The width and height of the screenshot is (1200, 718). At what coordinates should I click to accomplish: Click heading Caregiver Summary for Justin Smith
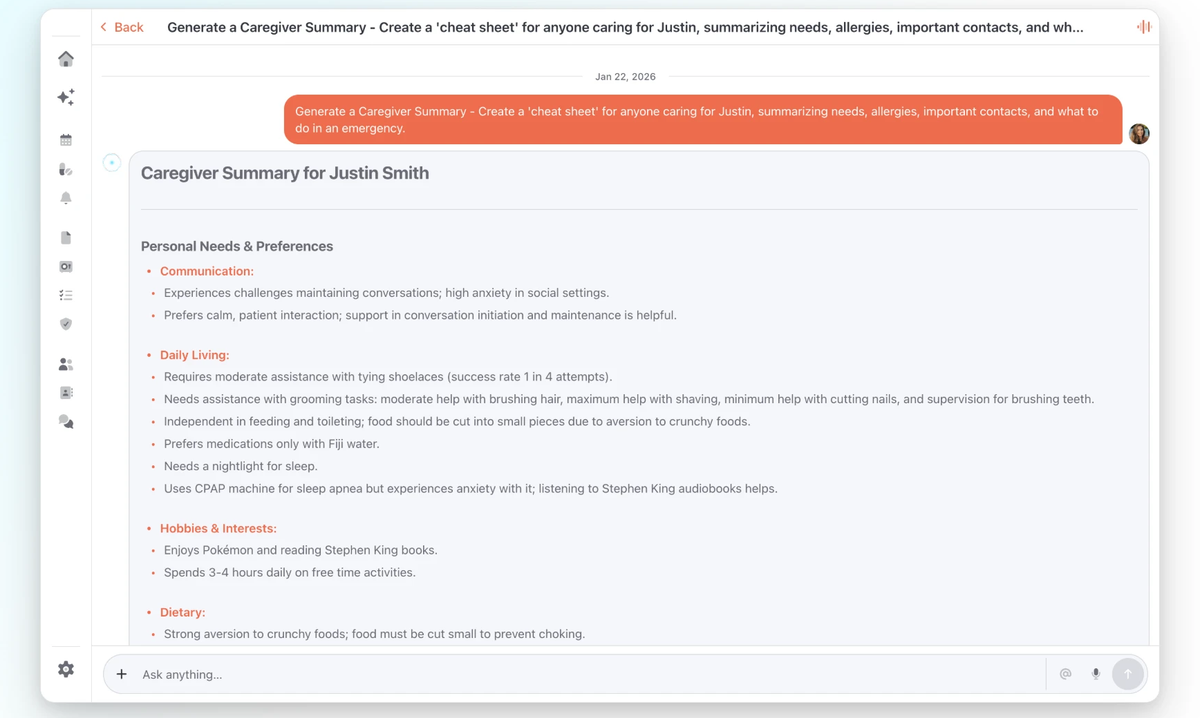(x=285, y=173)
